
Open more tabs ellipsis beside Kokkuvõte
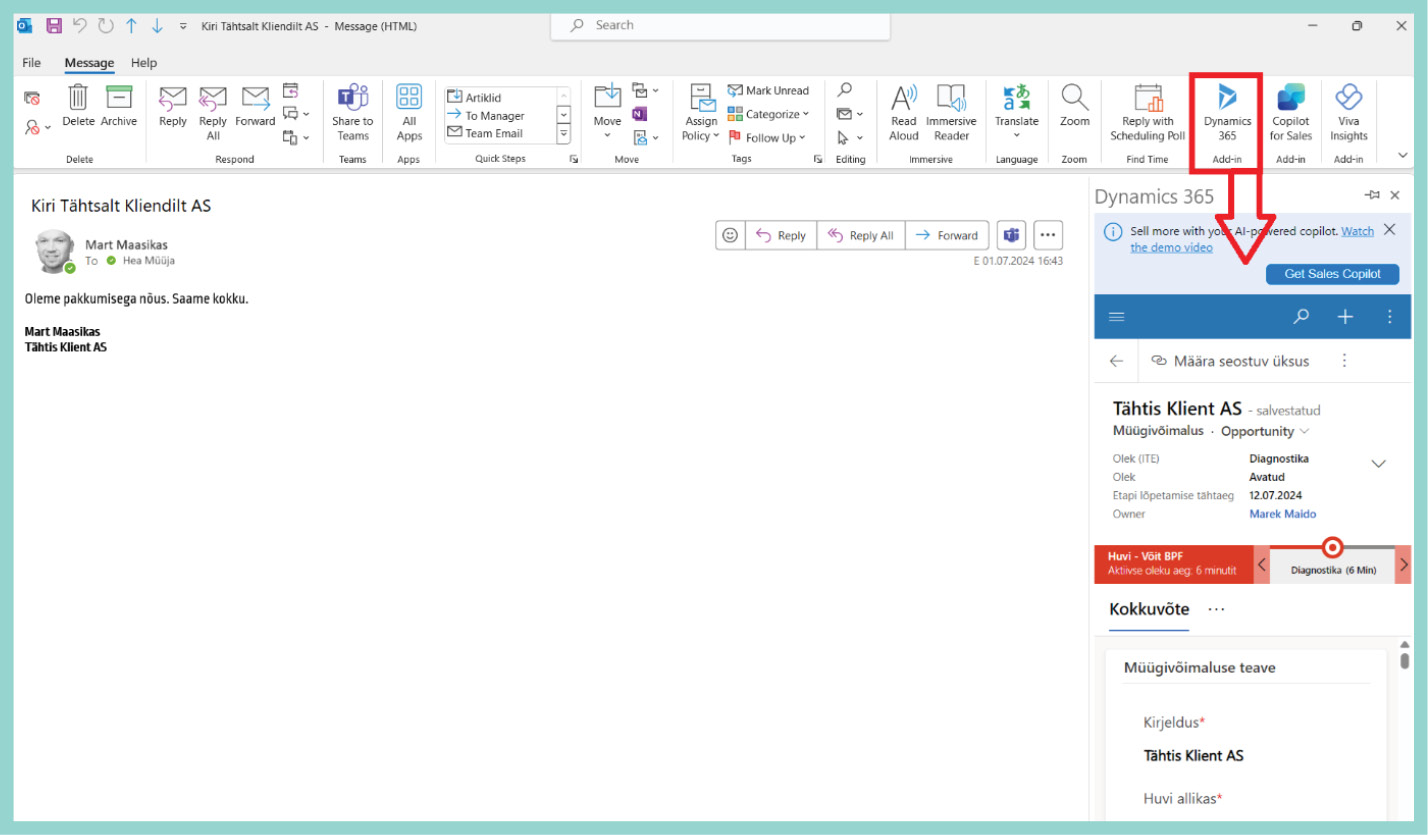pos(1216,609)
